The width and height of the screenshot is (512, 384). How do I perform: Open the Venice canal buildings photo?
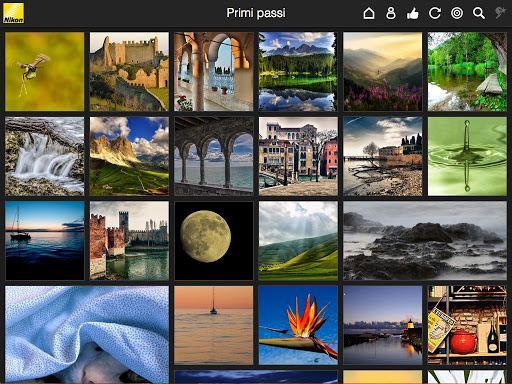(x=298, y=156)
